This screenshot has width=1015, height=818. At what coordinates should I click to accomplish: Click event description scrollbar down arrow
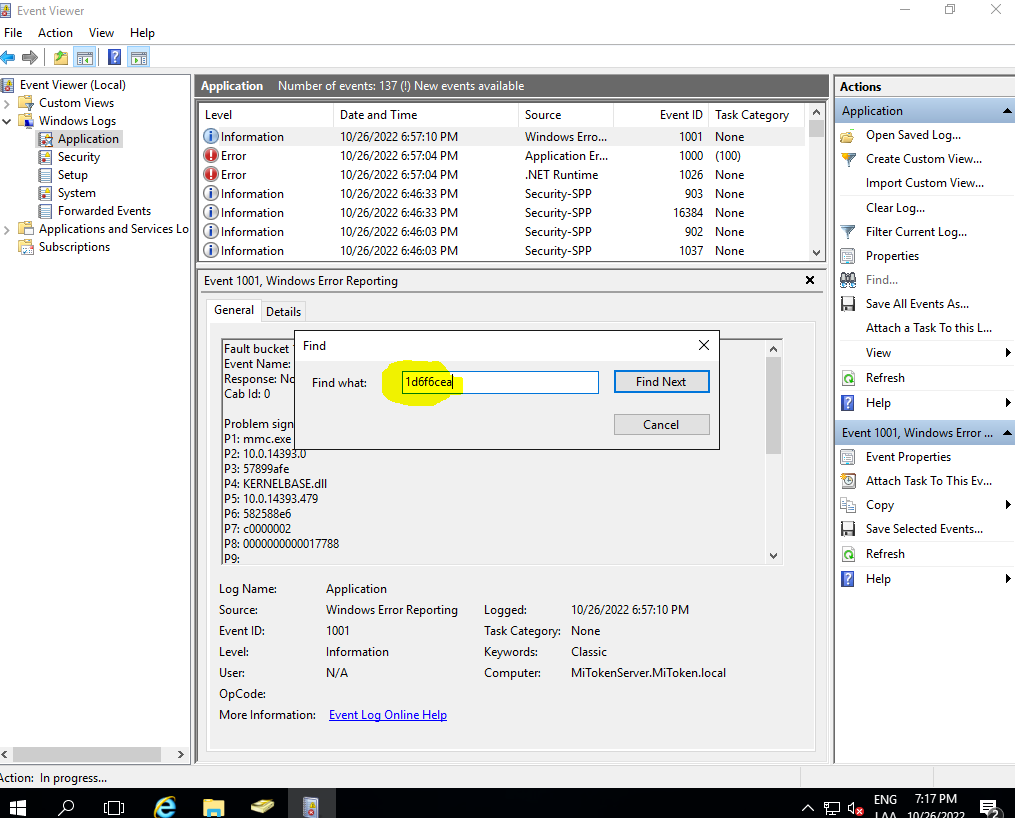point(773,555)
